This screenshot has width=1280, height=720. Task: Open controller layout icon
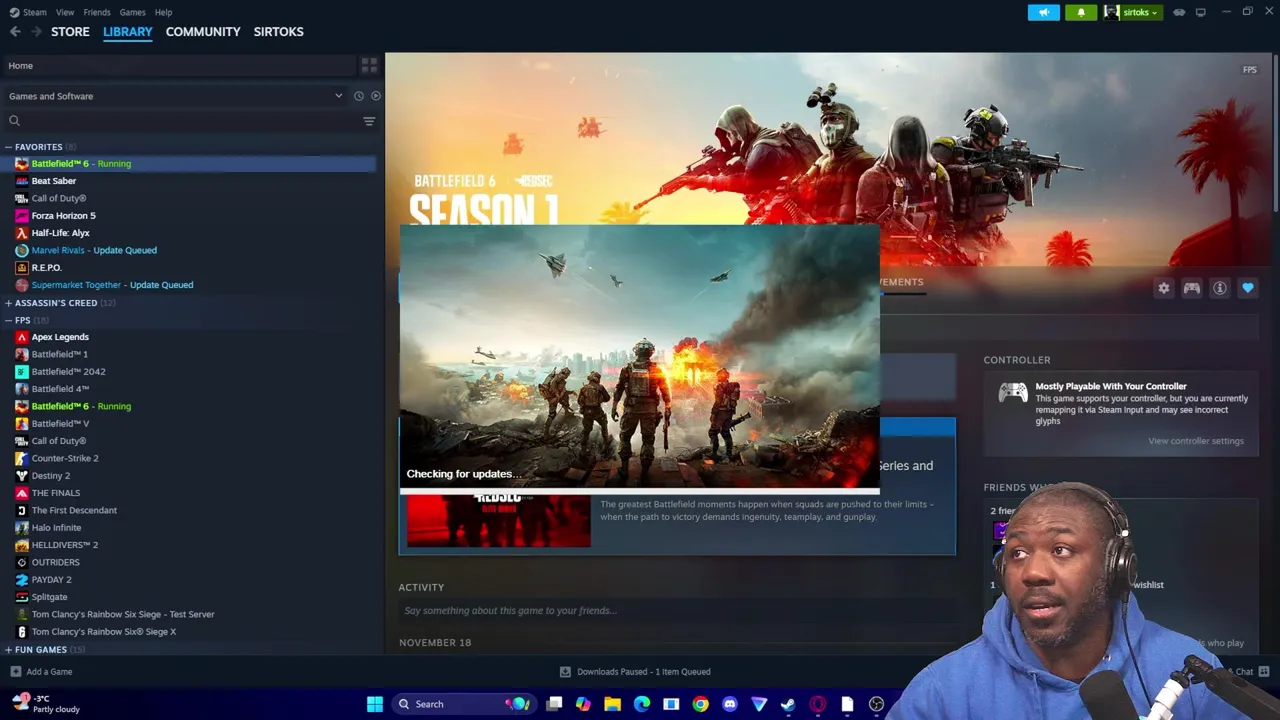[1192, 288]
